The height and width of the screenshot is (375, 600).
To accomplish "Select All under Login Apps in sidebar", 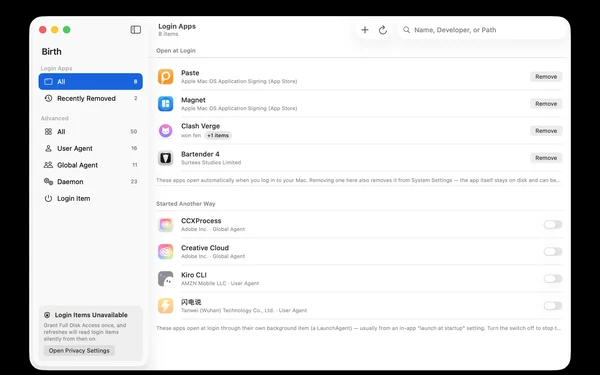I will click(x=91, y=82).
